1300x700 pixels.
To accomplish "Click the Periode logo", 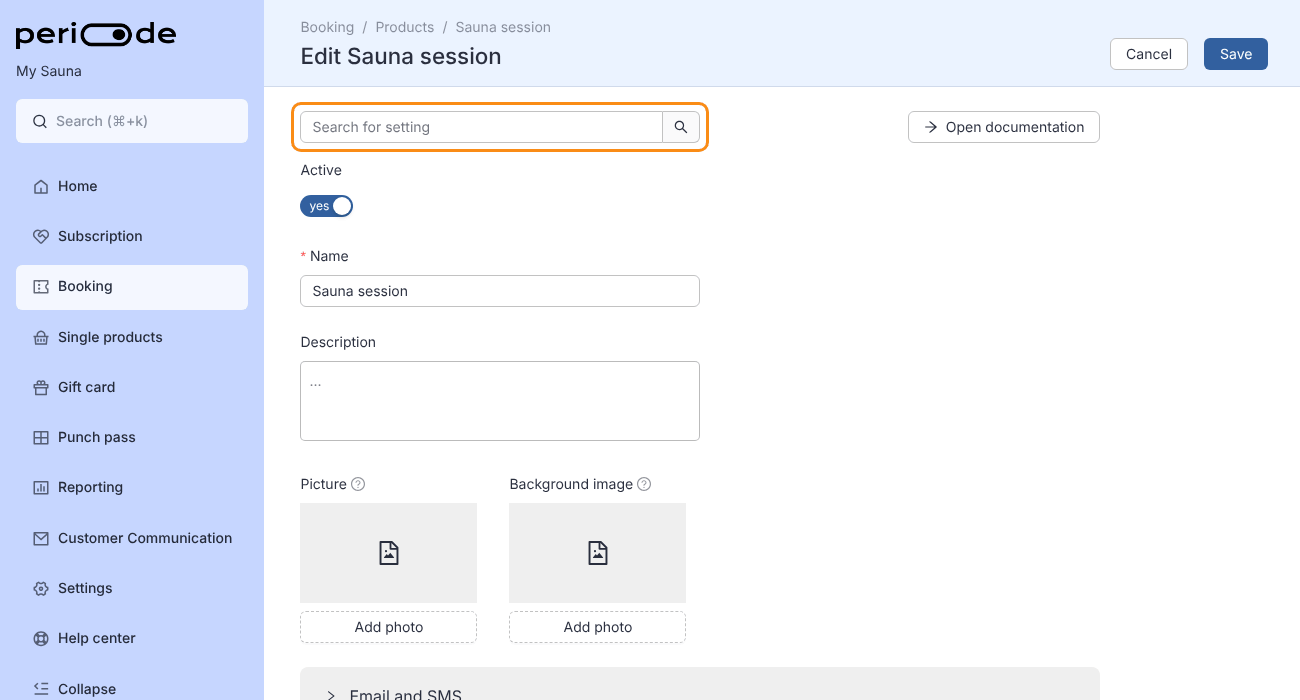I will pos(96,35).
